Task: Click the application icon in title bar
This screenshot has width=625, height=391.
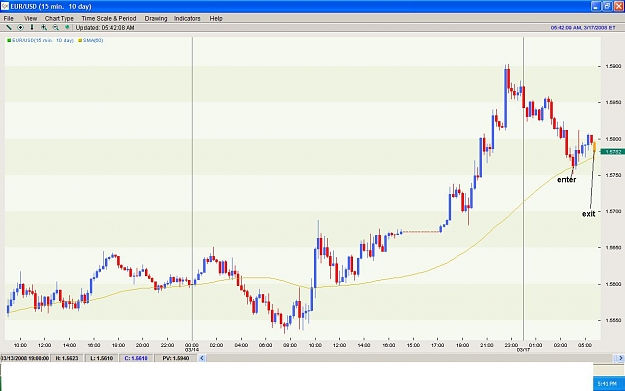Action: tap(4, 6)
